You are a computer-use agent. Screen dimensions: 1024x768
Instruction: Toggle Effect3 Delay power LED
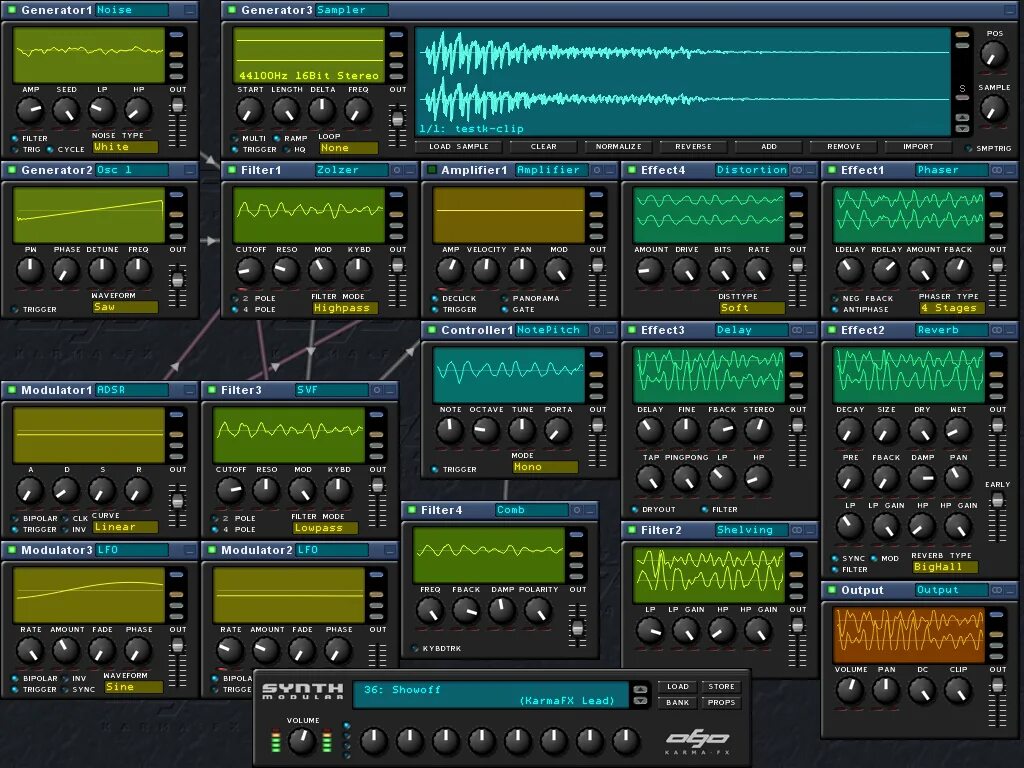pyautogui.click(x=631, y=330)
